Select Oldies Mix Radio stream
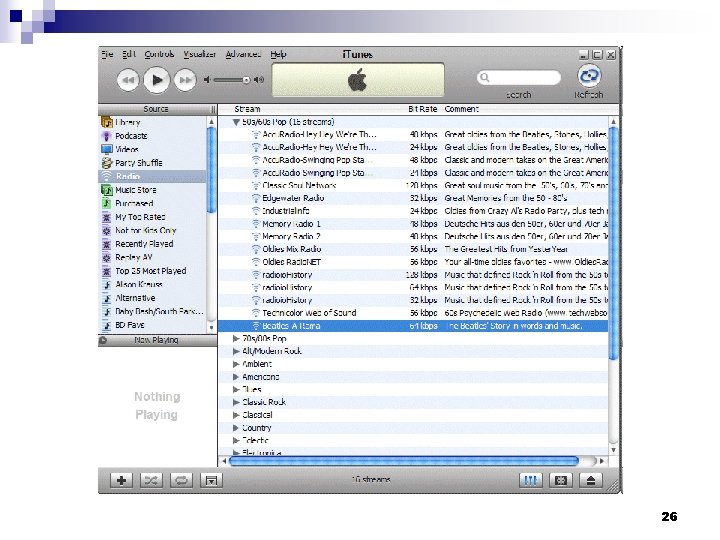Viewport: 720px width, 540px height. click(413, 249)
